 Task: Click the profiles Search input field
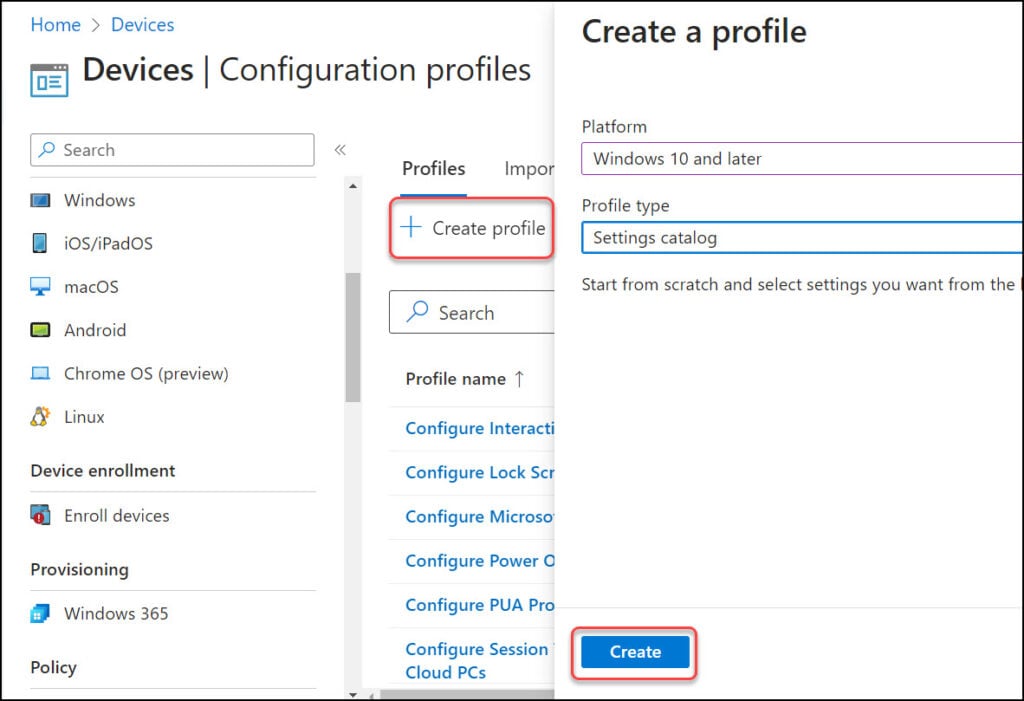[x=472, y=312]
